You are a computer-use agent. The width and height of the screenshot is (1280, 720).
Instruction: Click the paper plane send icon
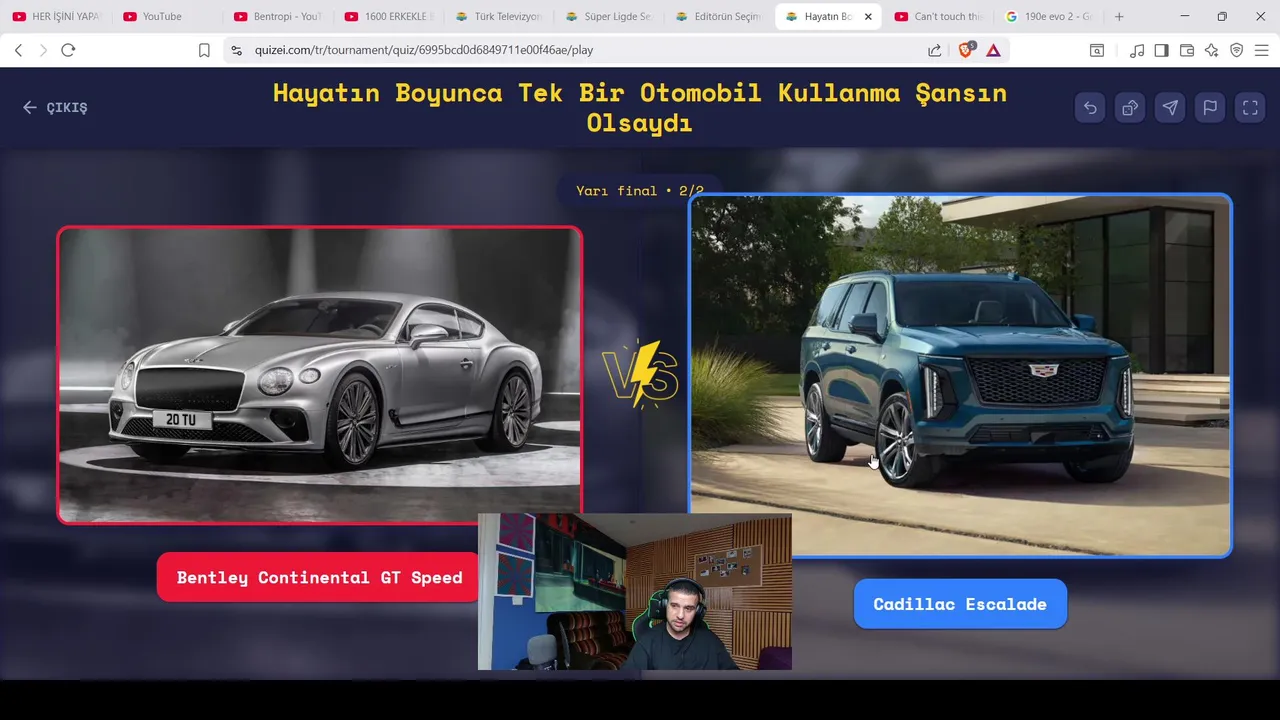1170,108
